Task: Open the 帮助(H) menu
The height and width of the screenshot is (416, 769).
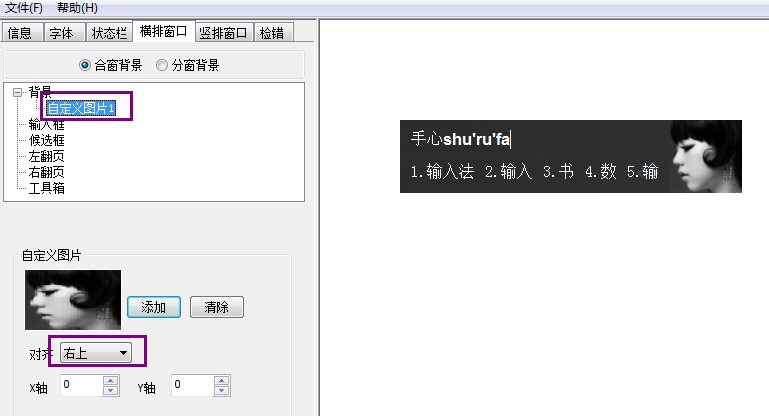Action: pos(77,8)
